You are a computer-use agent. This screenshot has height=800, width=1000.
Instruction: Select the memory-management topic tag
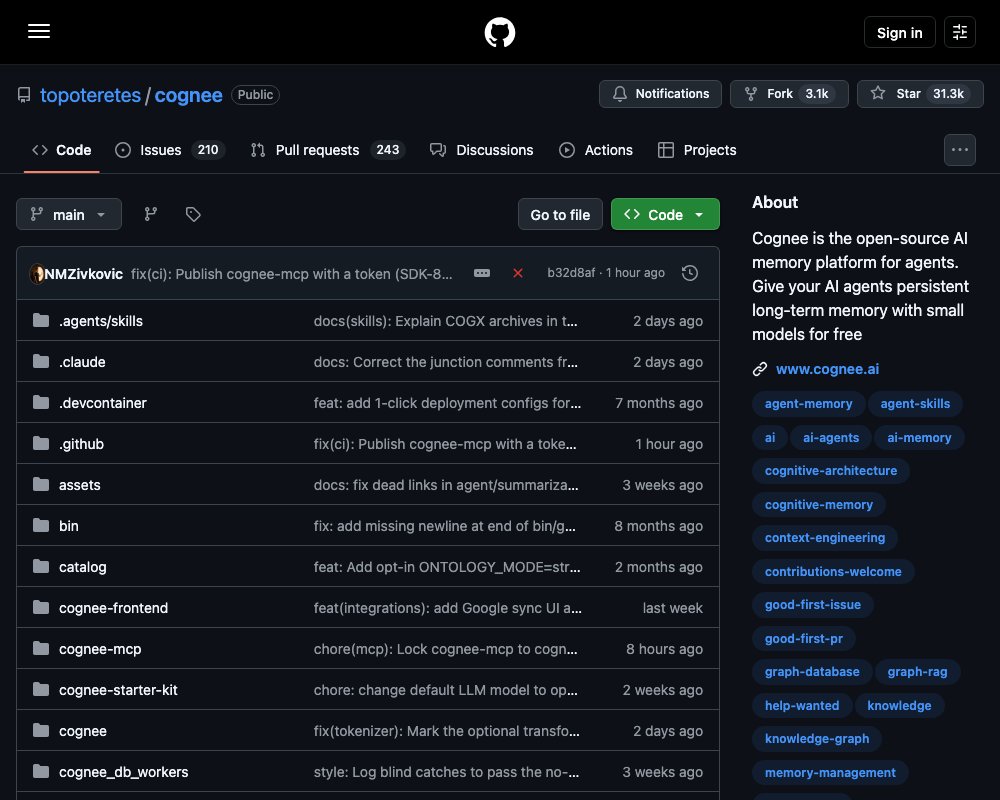click(830, 773)
